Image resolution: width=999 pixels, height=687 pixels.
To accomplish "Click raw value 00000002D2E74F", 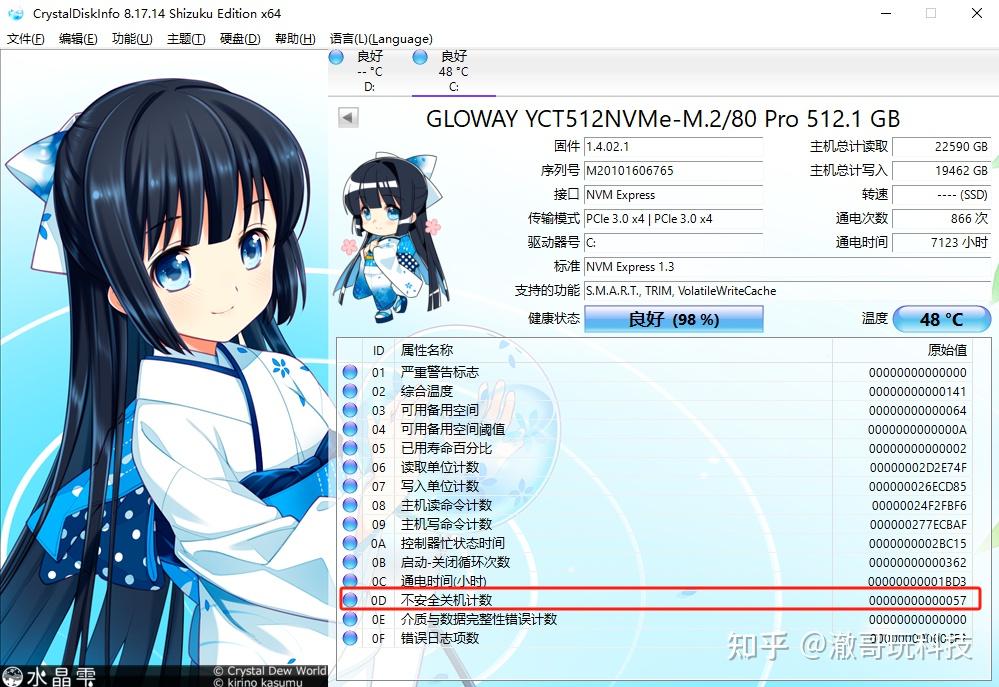I will coord(918,468).
